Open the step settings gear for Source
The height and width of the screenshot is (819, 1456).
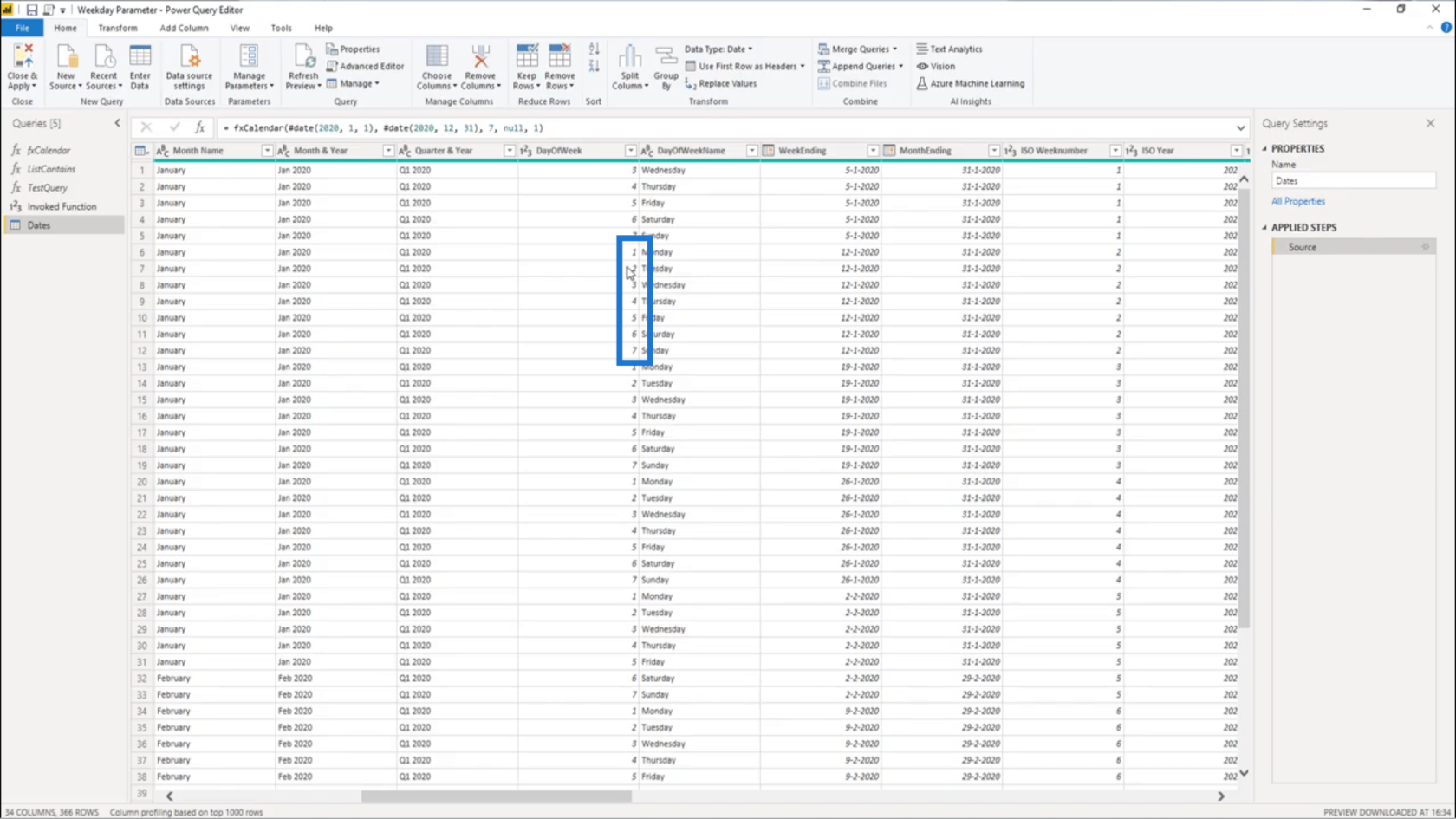point(1426,247)
